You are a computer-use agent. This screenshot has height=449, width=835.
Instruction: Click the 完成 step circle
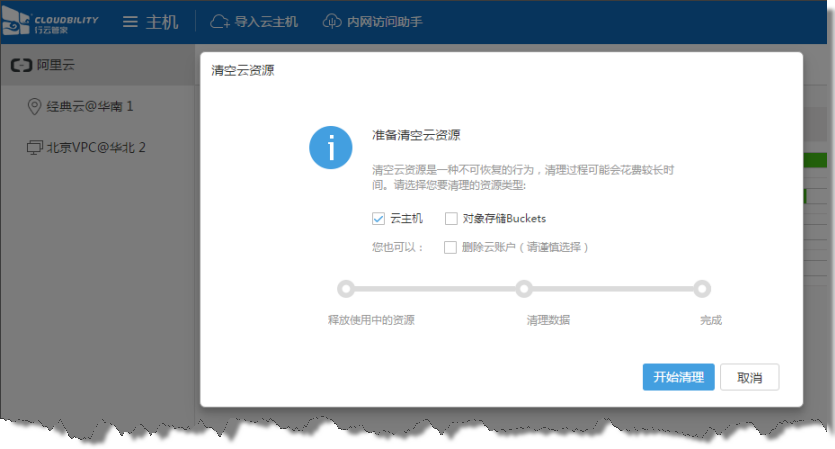(702, 289)
